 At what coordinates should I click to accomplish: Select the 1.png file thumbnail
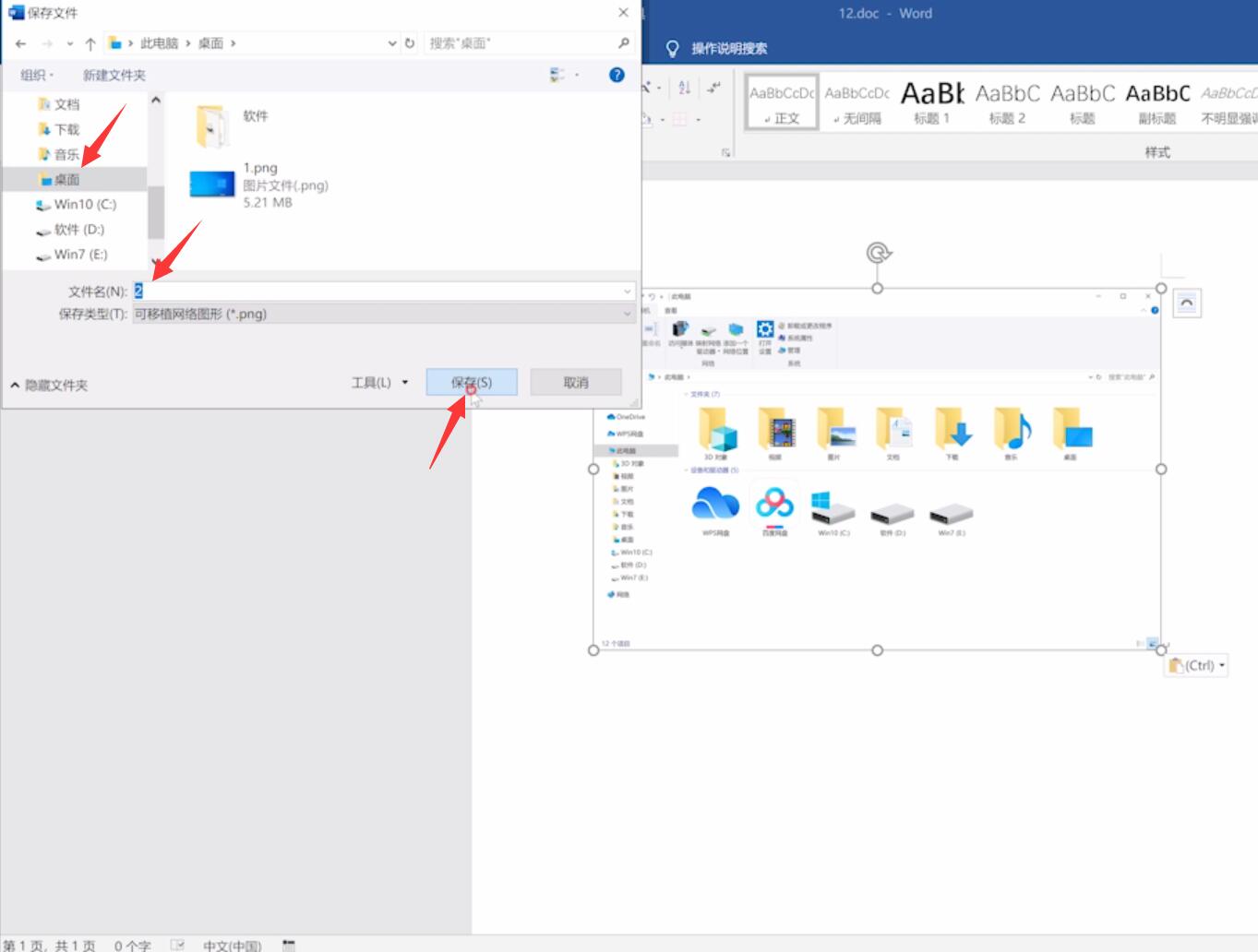[x=212, y=184]
